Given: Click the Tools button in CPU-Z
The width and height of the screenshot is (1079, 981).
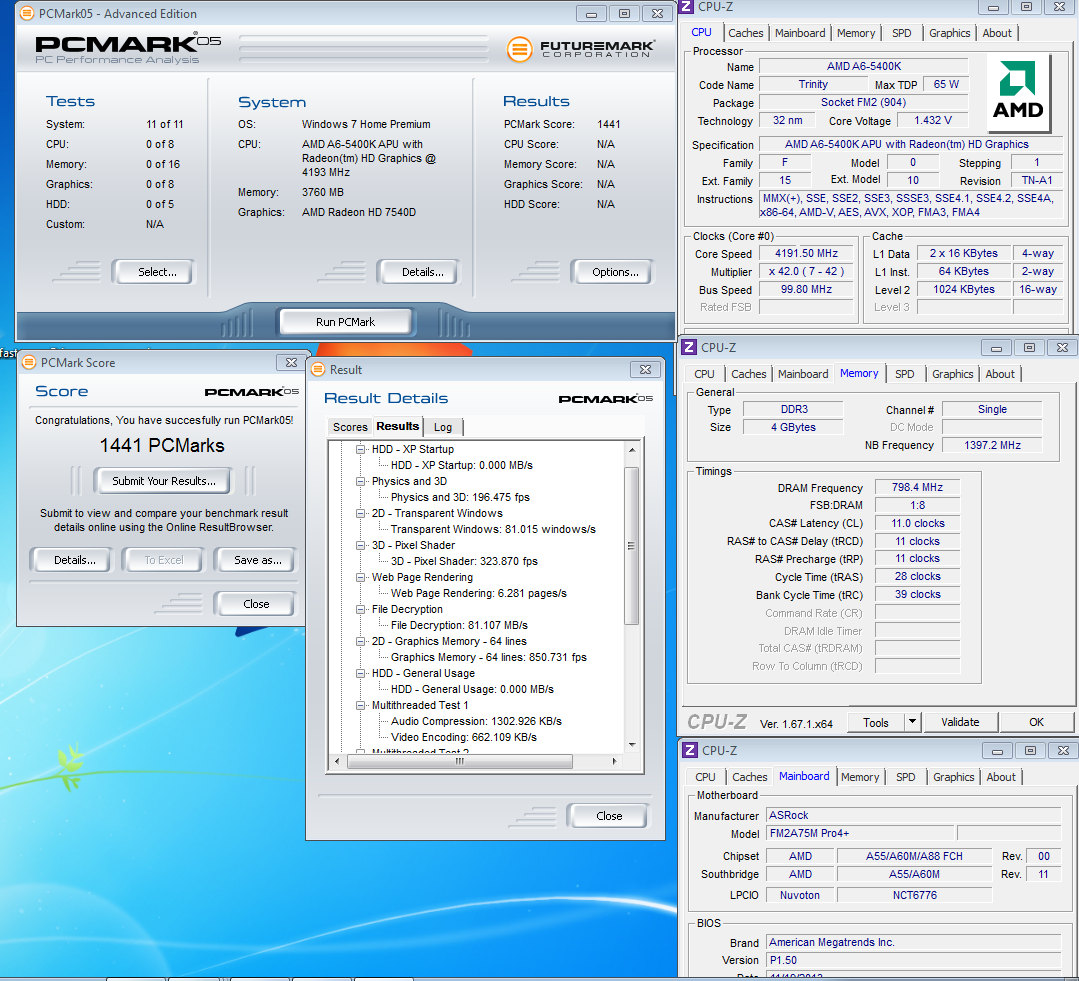Looking at the screenshot, I should coord(875,722).
